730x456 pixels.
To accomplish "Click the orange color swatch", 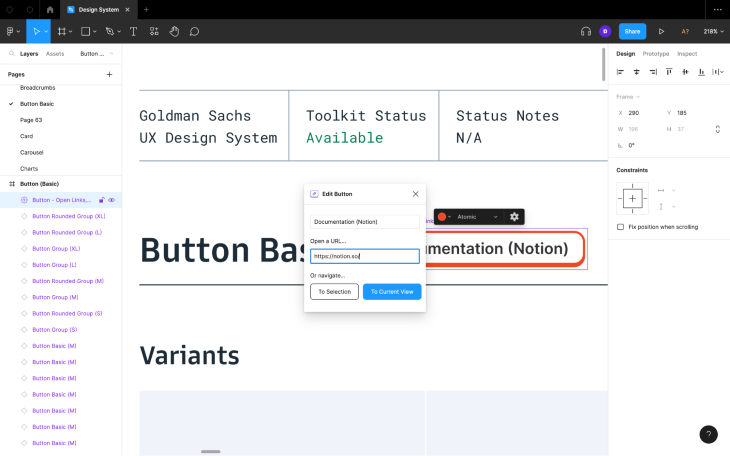I will [442, 217].
